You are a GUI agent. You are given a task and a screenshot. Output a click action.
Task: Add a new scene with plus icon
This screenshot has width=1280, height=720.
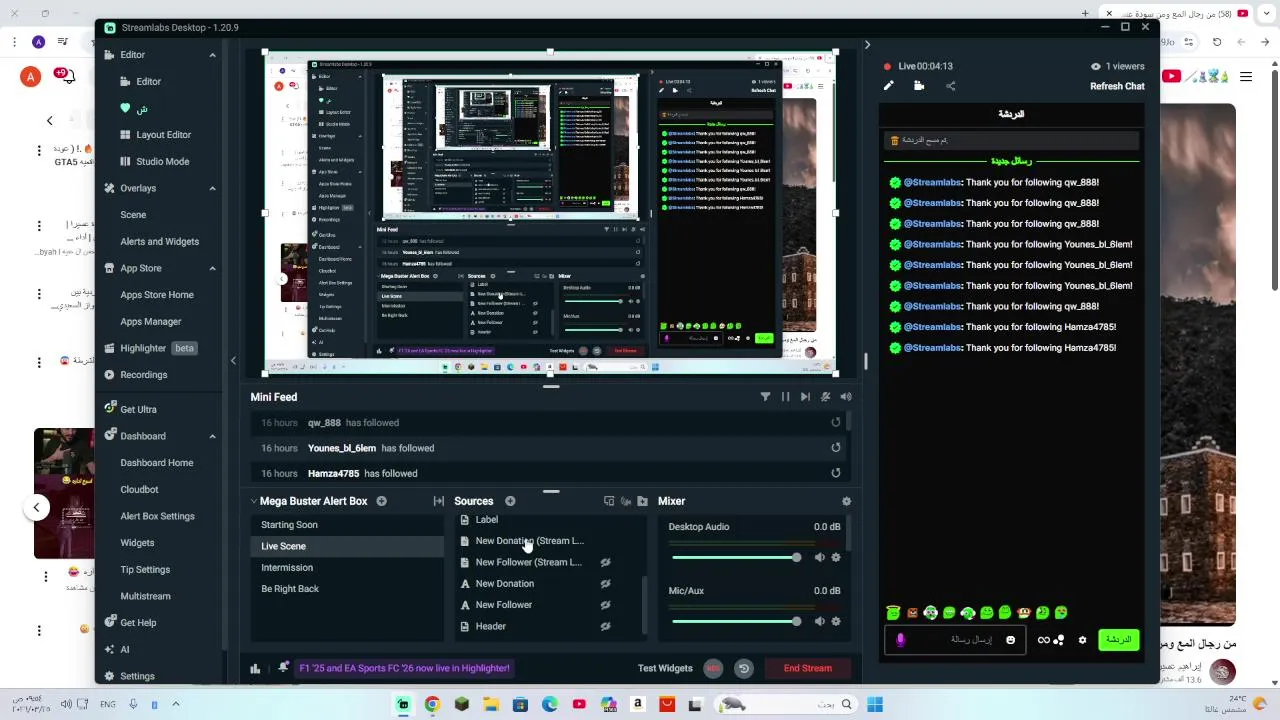381,501
